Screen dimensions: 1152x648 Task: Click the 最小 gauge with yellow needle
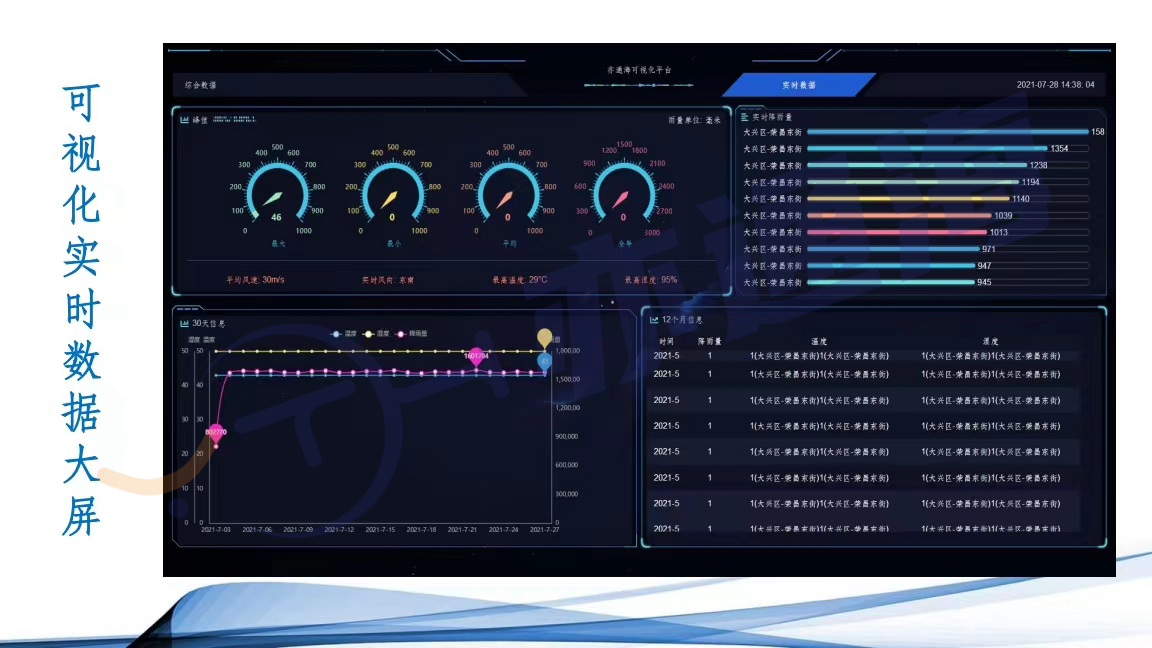392,193
